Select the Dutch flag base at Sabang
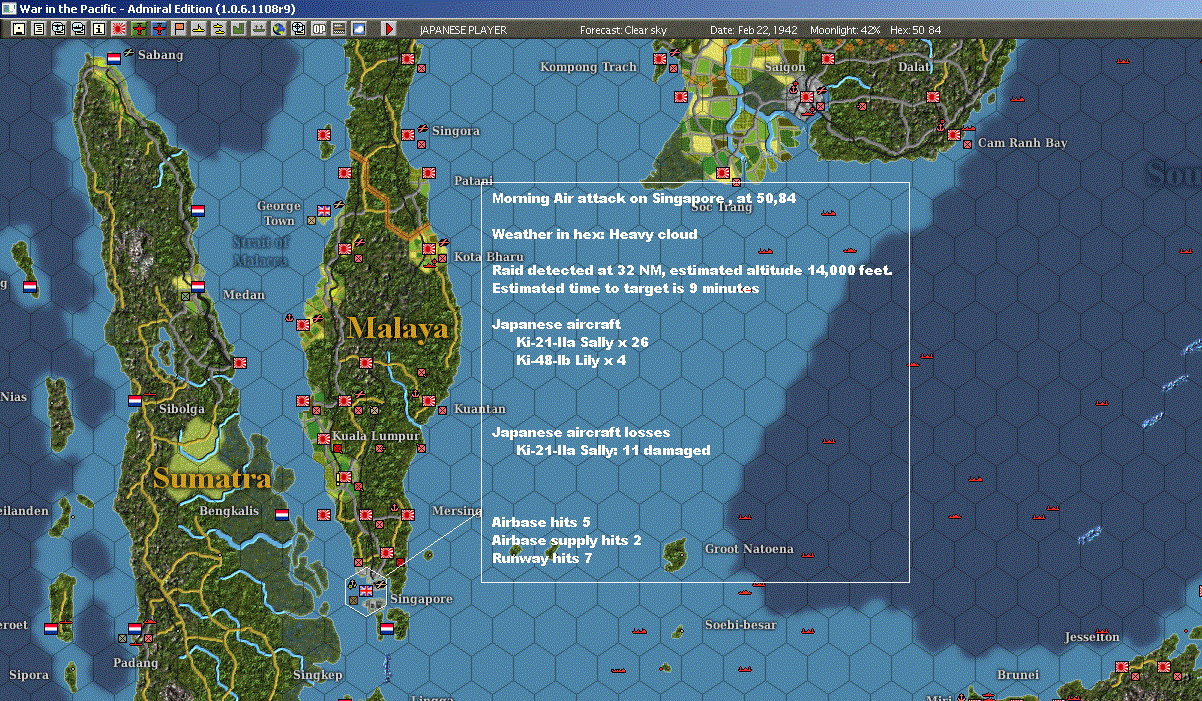Image resolution: width=1202 pixels, height=701 pixels. click(114, 58)
